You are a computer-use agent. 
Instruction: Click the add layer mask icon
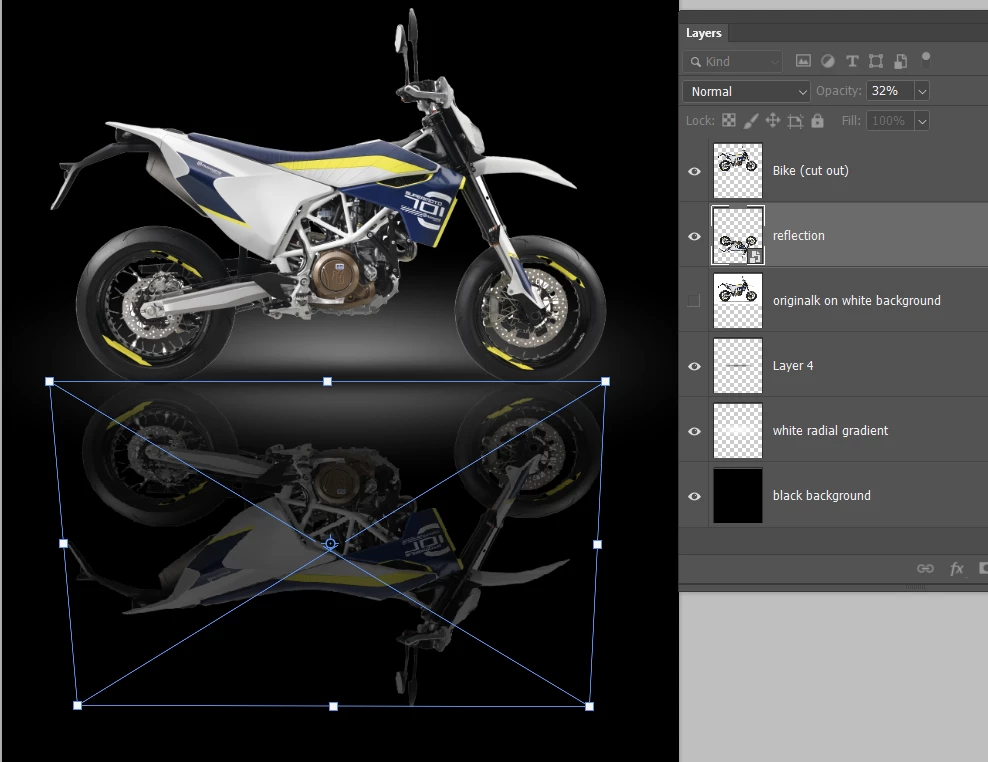click(x=984, y=569)
